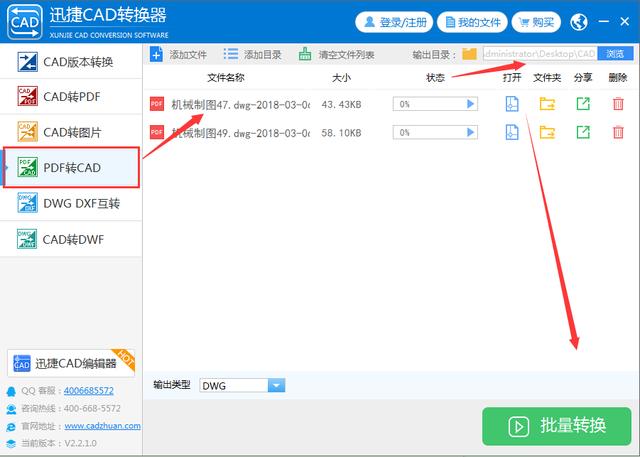Screen dimensions: 640x457
Task: Click CAD转PDF sidebar icon
Action: [x=27, y=96]
